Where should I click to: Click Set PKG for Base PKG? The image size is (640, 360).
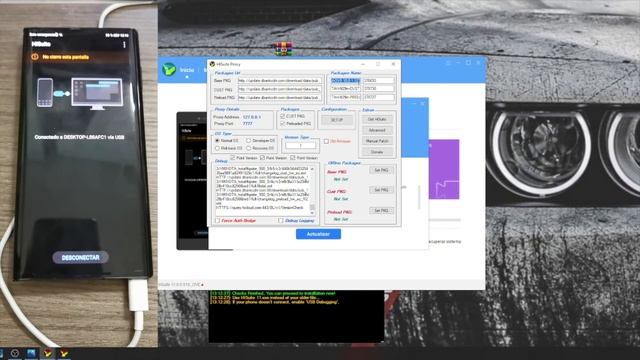point(381,170)
